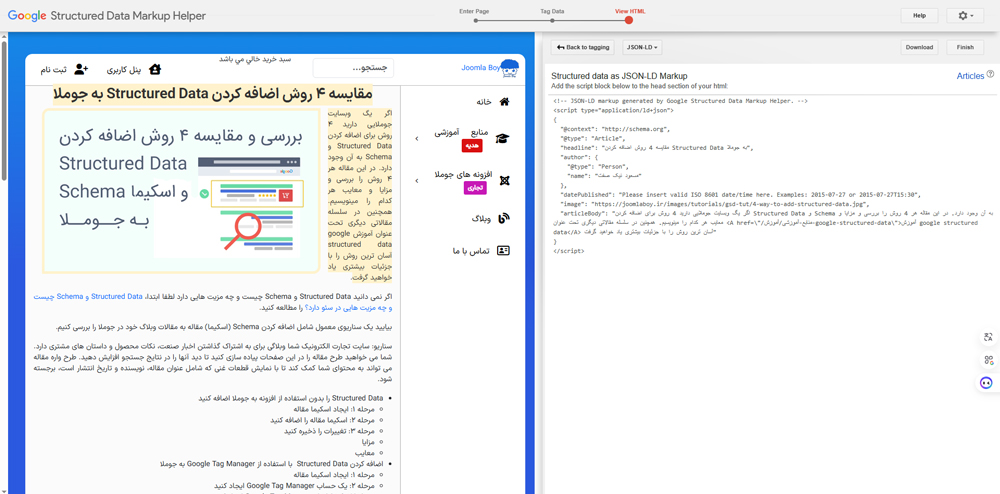Click the "@type": "Article" code line
The image size is (1000, 494).
(x=593, y=138)
